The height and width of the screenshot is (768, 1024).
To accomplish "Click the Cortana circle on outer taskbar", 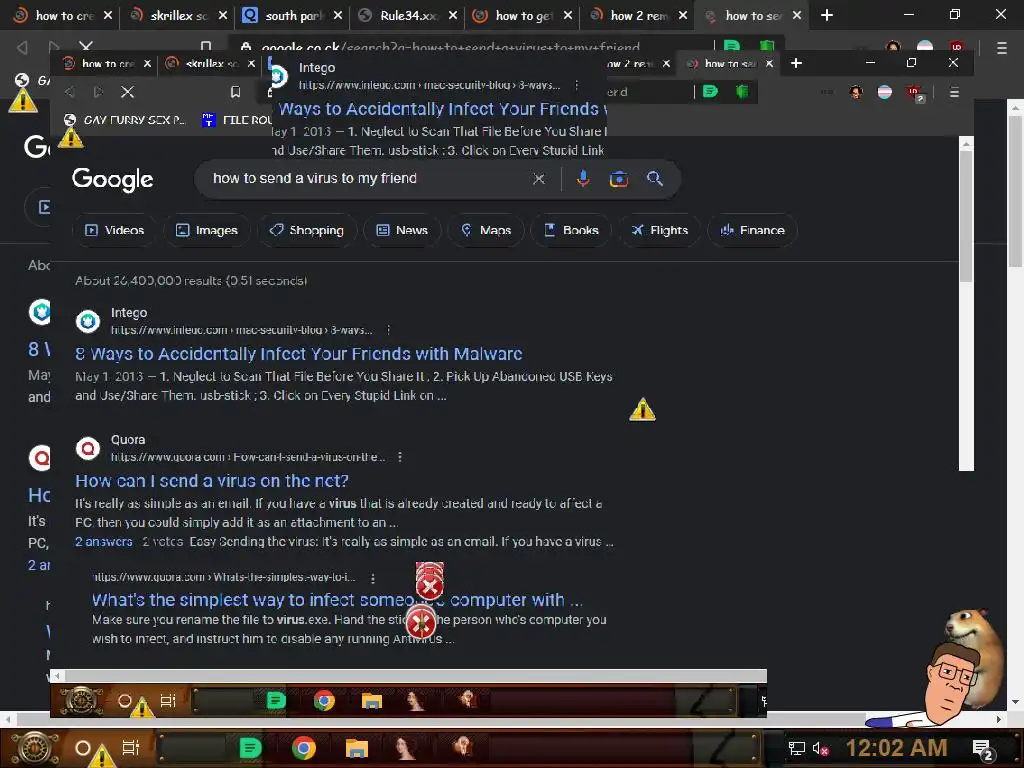I will pos(83,748).
